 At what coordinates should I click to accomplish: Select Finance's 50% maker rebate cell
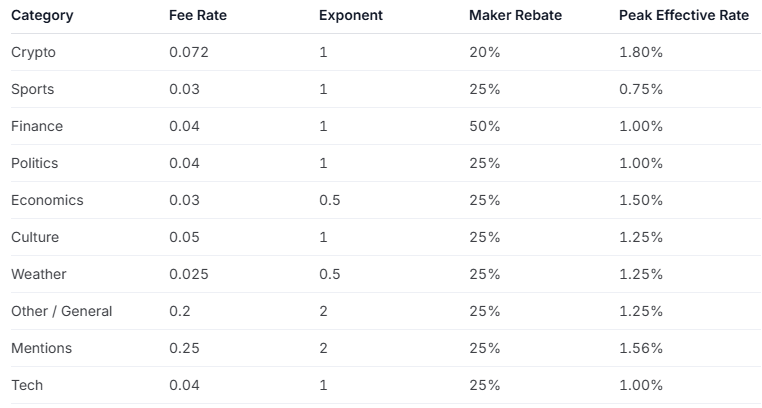(485, 126)
